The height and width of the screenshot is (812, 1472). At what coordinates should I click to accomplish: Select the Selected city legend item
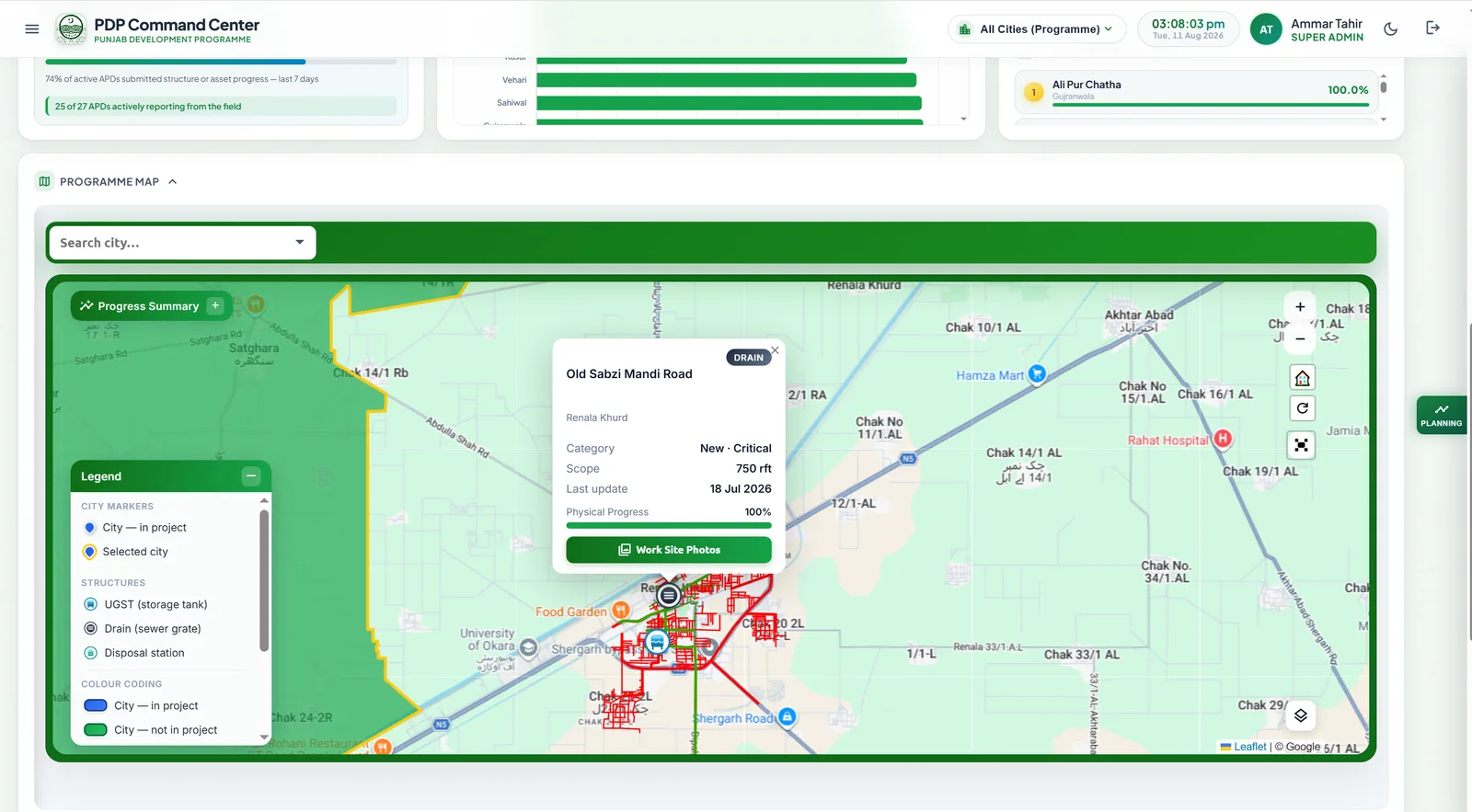(125, 552)
